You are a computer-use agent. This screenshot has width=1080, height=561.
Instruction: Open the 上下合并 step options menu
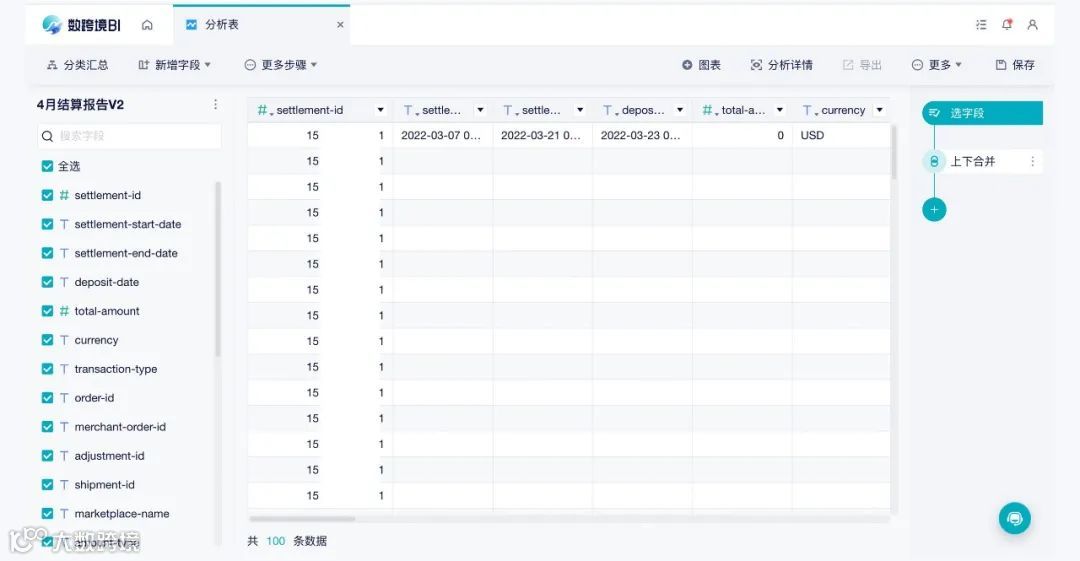1032,161
